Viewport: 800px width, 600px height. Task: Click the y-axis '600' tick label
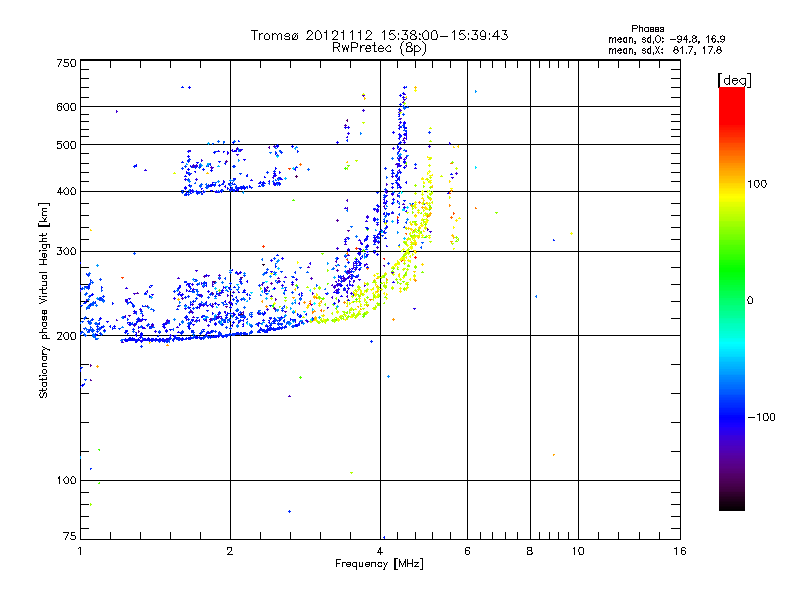[x=67, y=107]
